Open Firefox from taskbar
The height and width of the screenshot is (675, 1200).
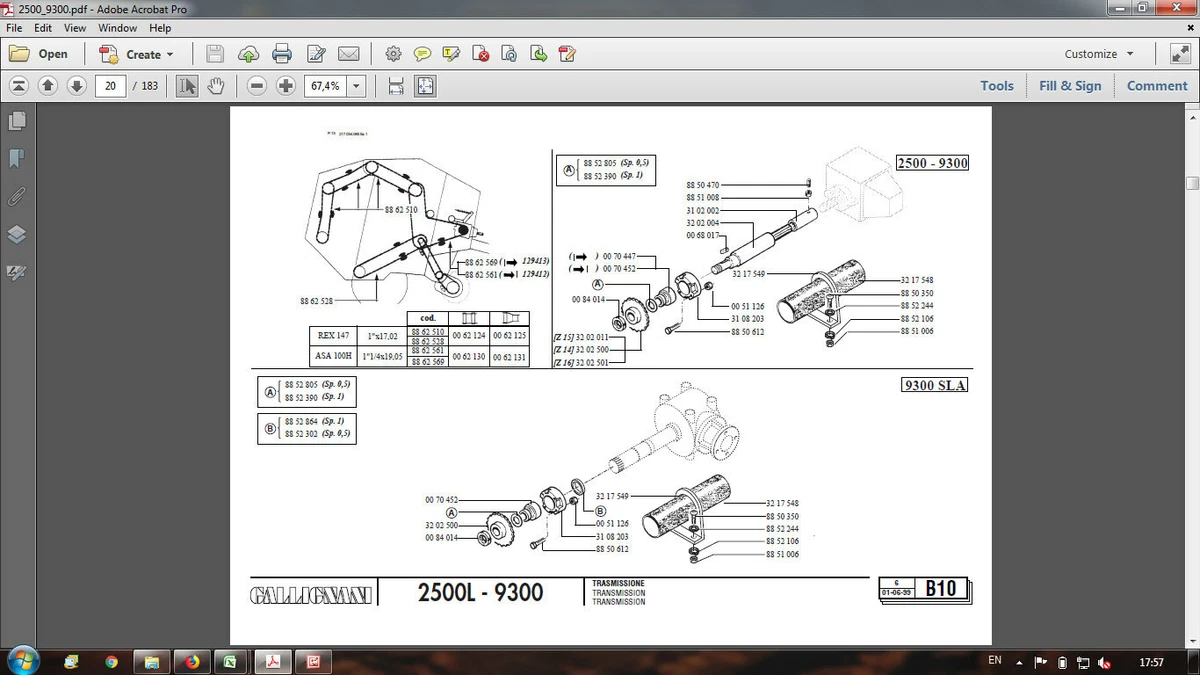pyautogui.click(x=192, y=661)
